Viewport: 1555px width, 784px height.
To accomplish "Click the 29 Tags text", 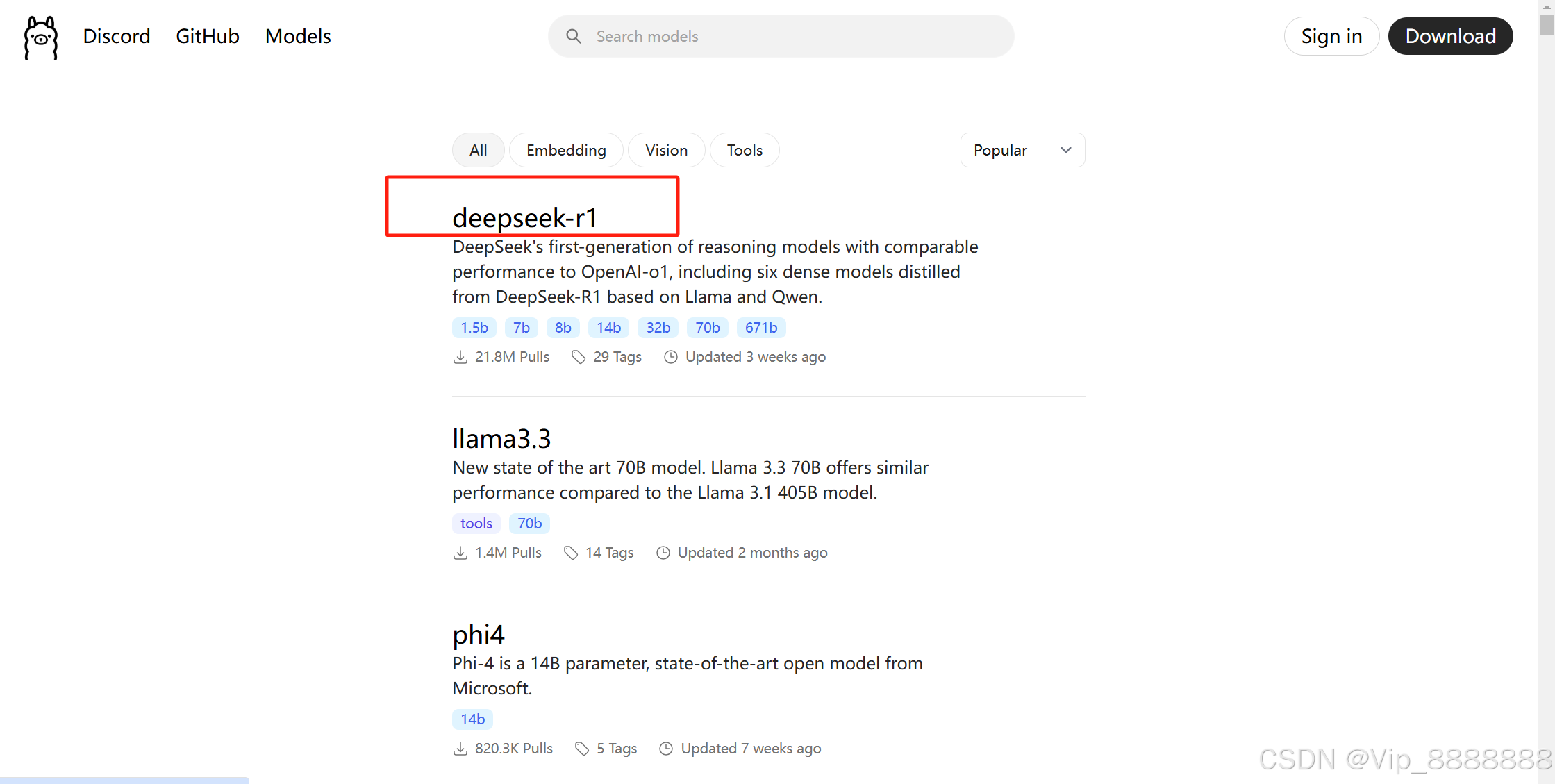I will tap(617, 357).
